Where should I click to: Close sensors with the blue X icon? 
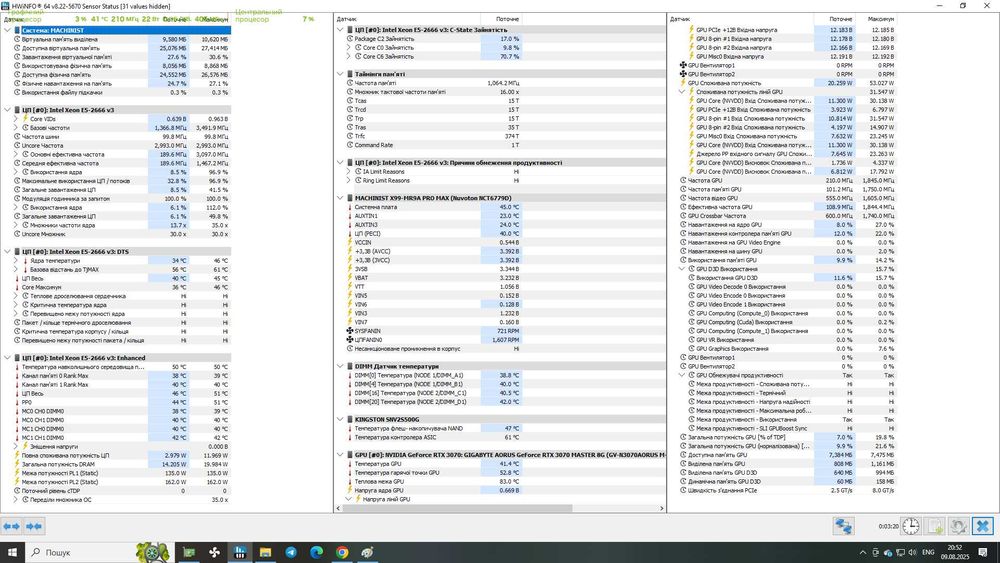(x=983, y=527)
